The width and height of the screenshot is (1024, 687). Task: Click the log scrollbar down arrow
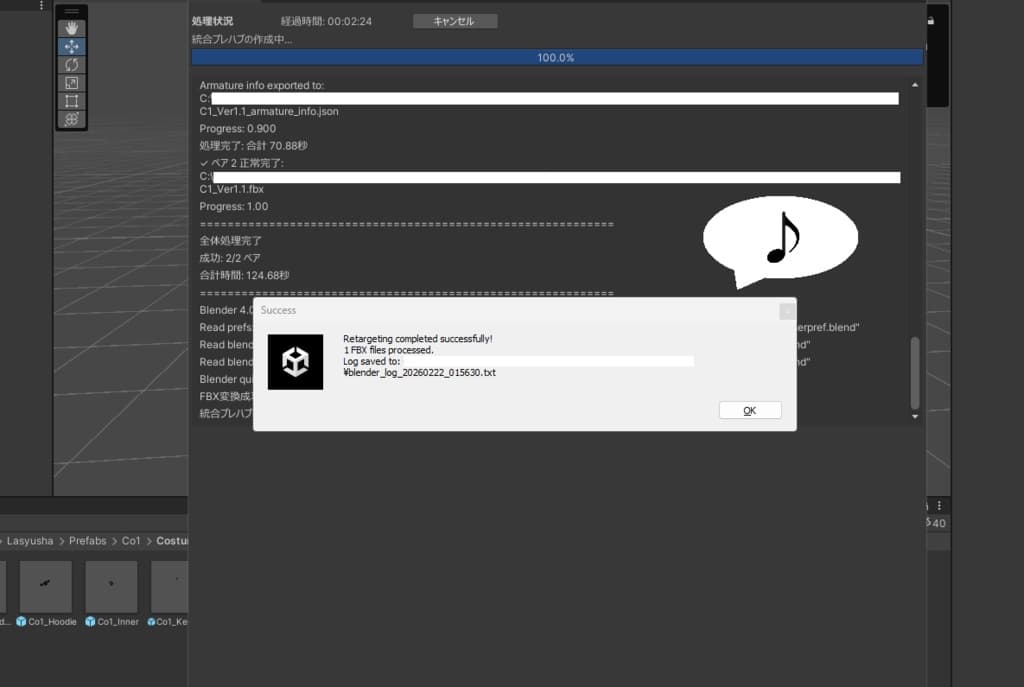(915, 416)
